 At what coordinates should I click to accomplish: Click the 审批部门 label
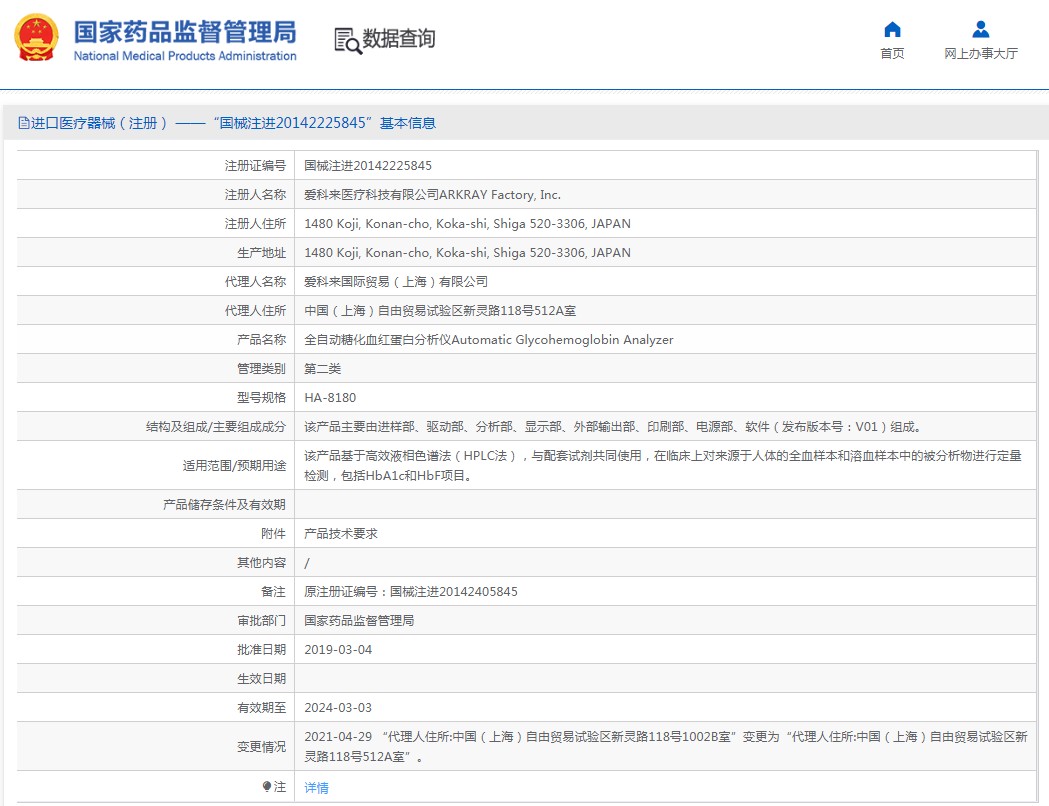(261, 621)
